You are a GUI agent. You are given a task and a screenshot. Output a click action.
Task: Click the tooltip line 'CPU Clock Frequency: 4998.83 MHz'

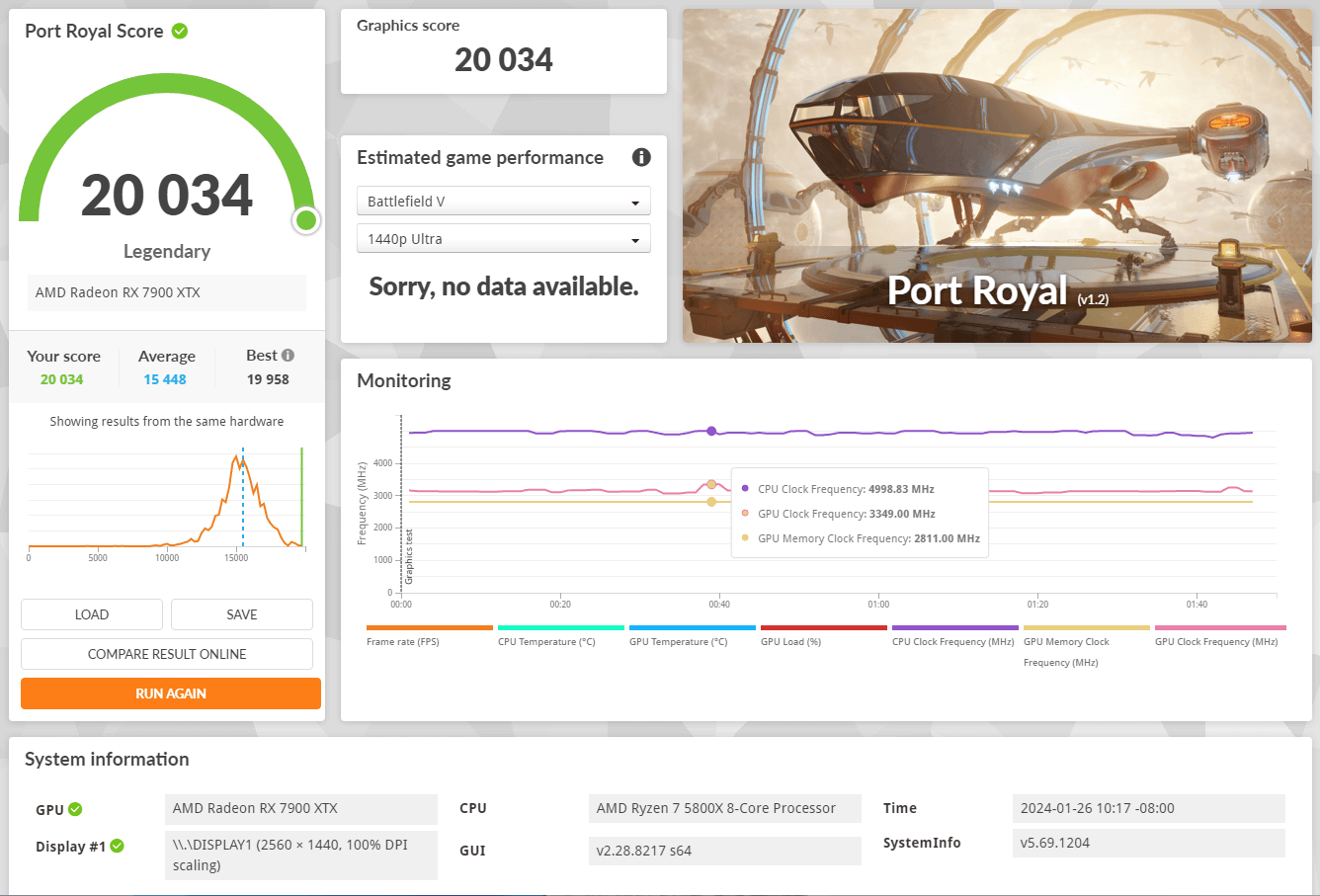846,489
